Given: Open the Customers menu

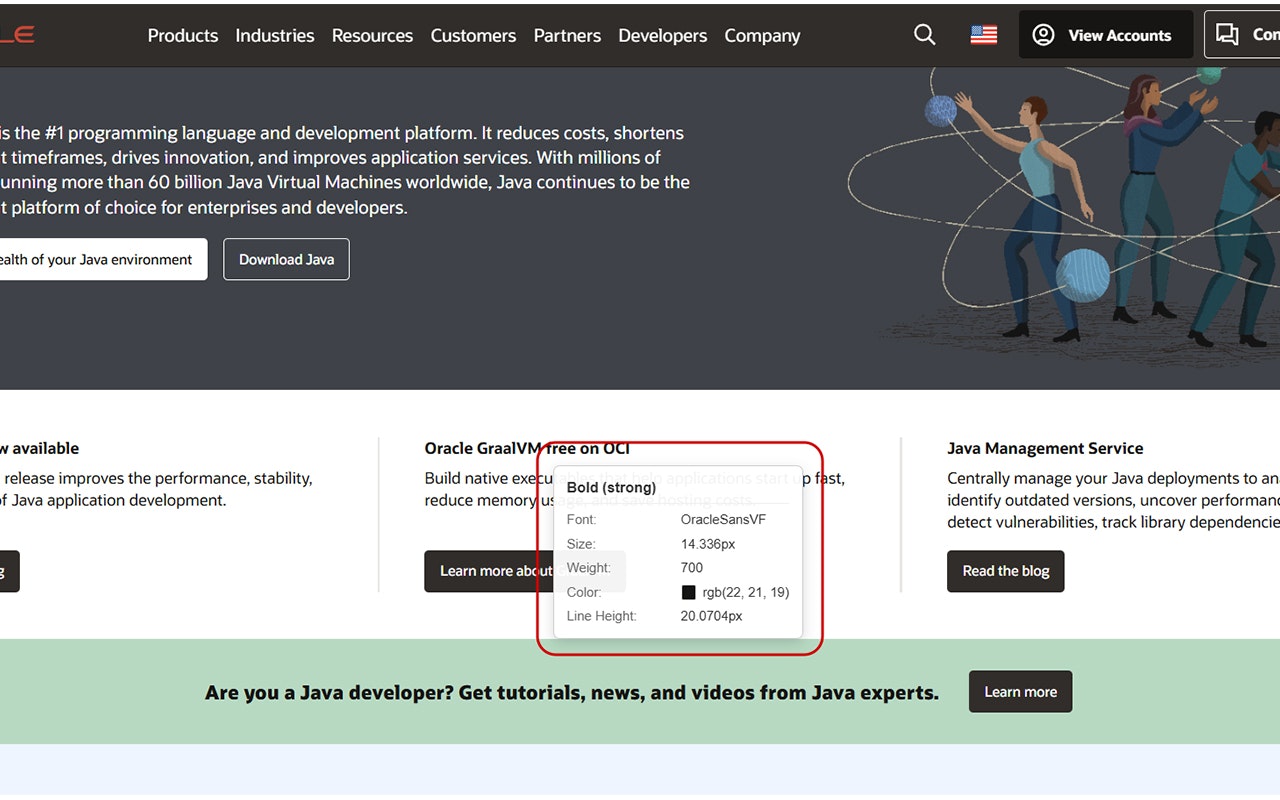Looking at the screenshot, I should coord(473,35).
